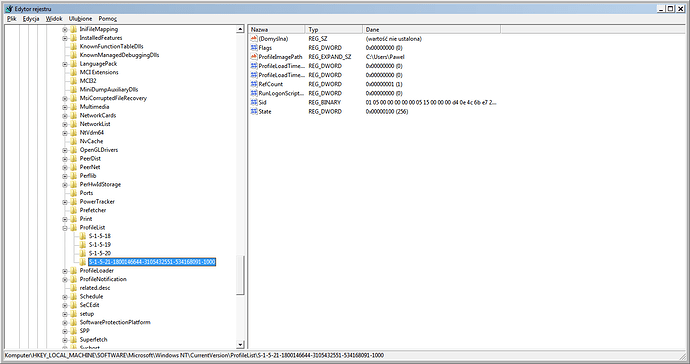
Task: Expand the LanguagePack key
Action: point(65,64)
